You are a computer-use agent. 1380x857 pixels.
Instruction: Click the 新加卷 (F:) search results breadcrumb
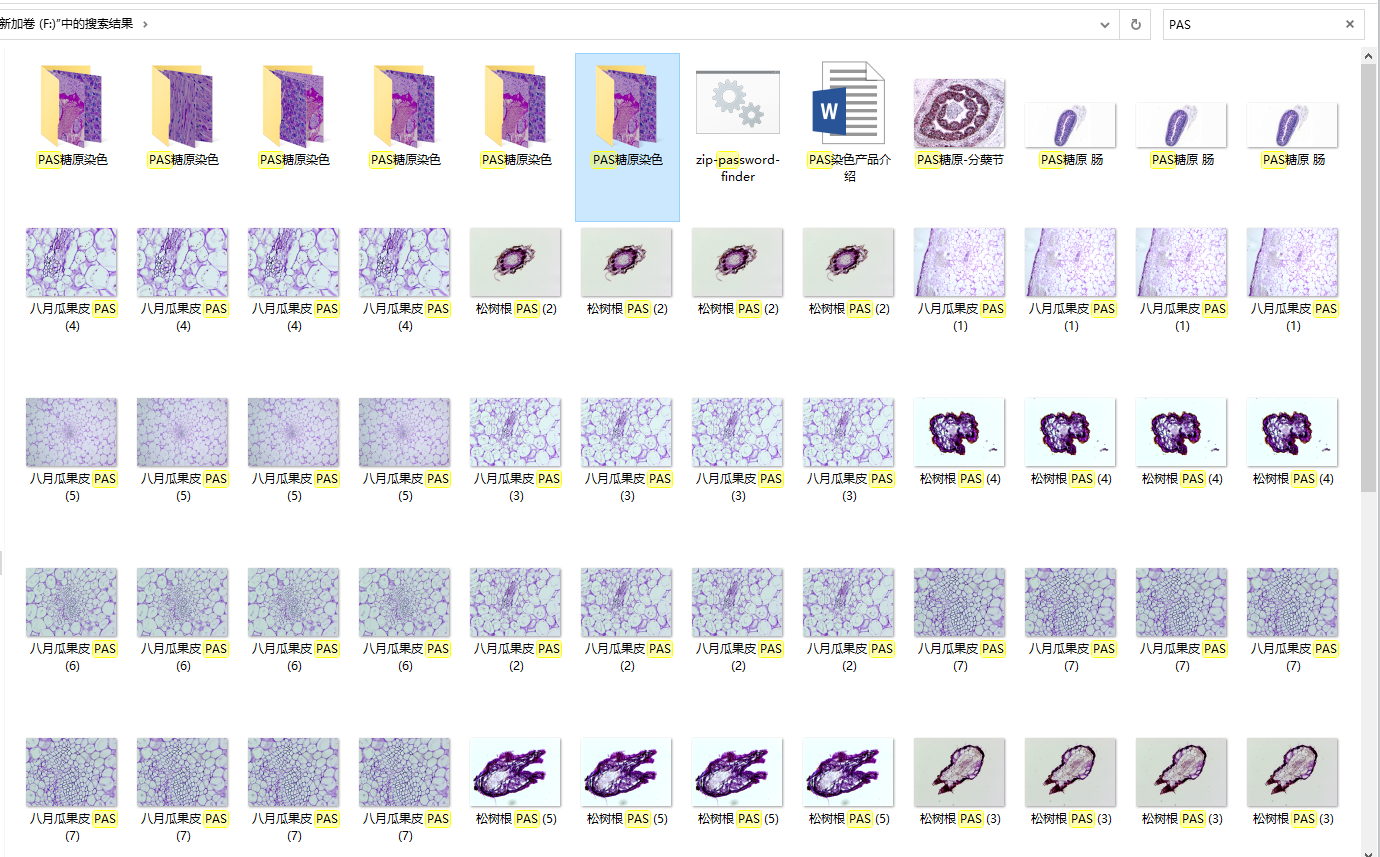(x=66, y=24)
